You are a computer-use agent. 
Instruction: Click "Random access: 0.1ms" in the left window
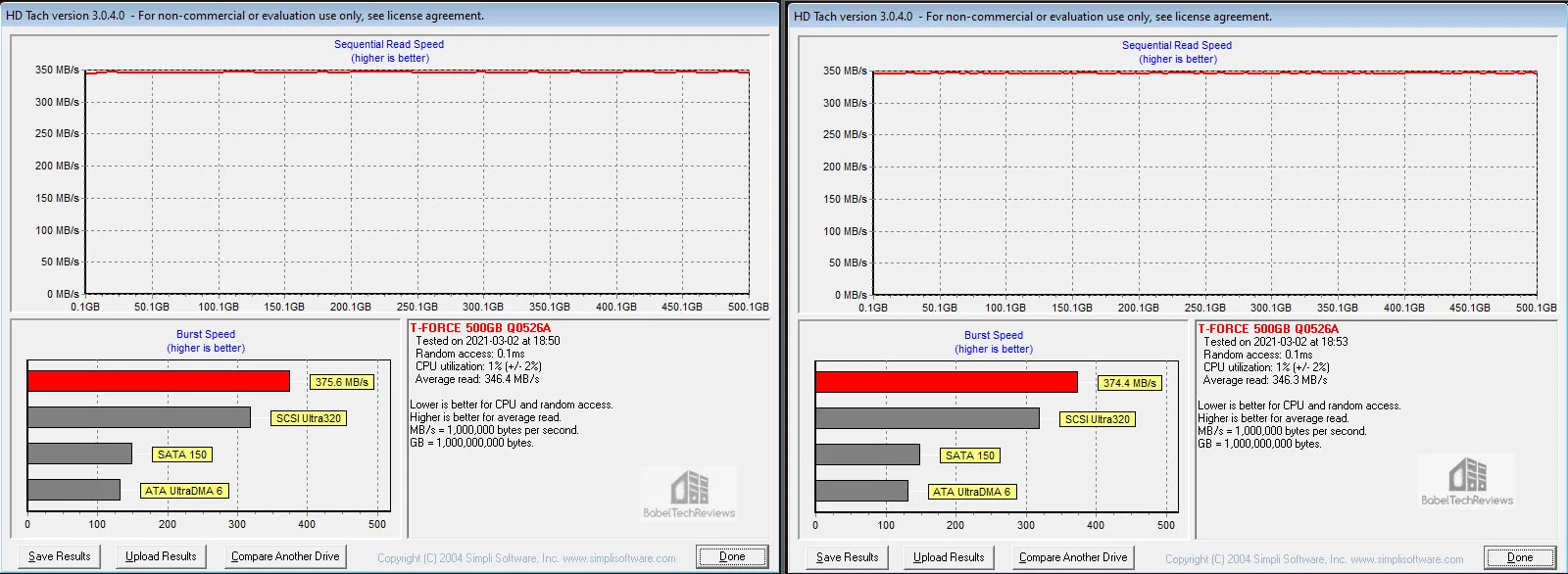tap(470, 354)
